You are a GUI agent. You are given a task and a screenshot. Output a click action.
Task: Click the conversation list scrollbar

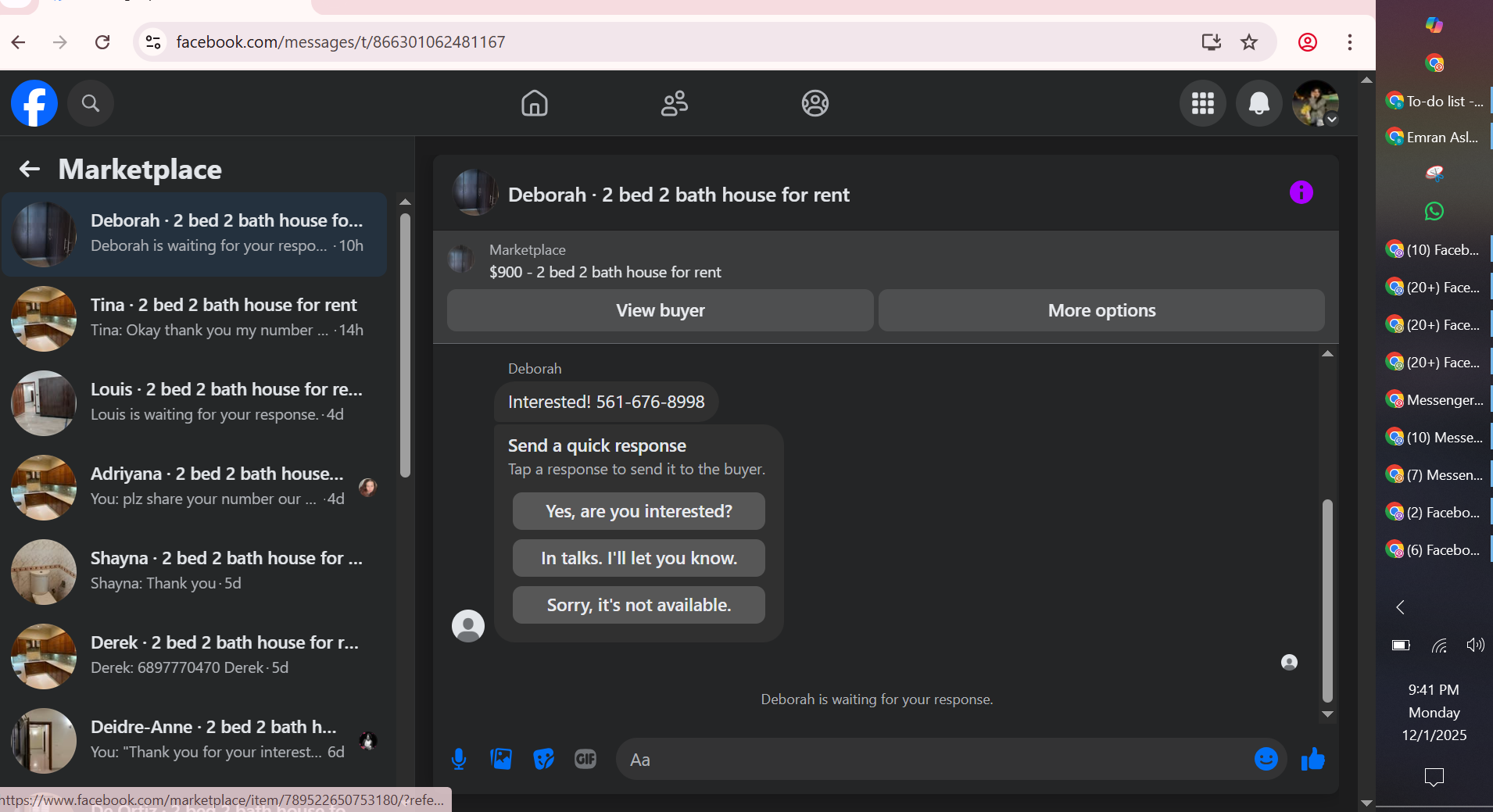tap(405, 344)
